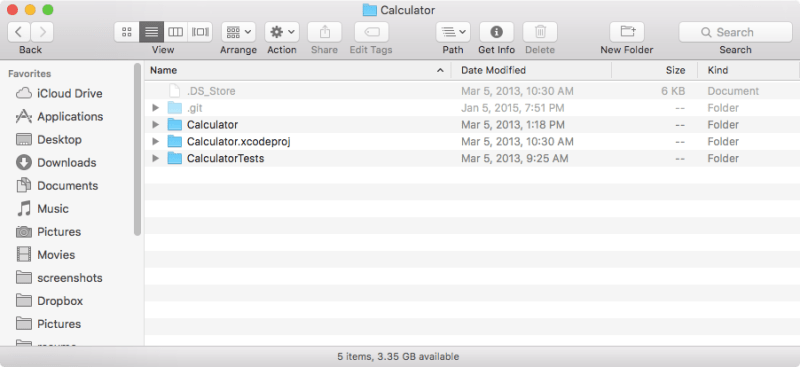Switch to Cover Flow view
This screenshot has height=367, width=800.
pyautogui.click(x=200, y=32)
